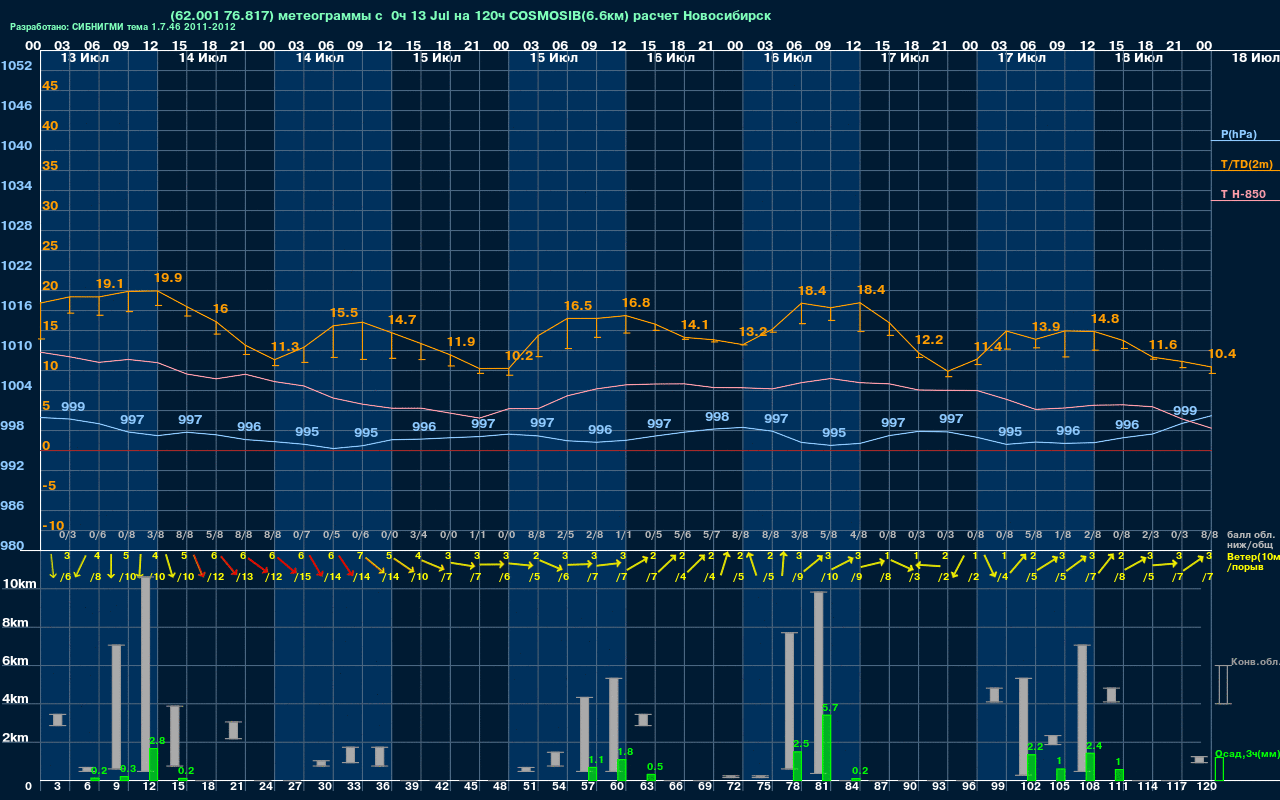Click temperature value 15.5
The width and height of the screenshot is (1280, 800).
pyautogui.click(x=344, y=313)
